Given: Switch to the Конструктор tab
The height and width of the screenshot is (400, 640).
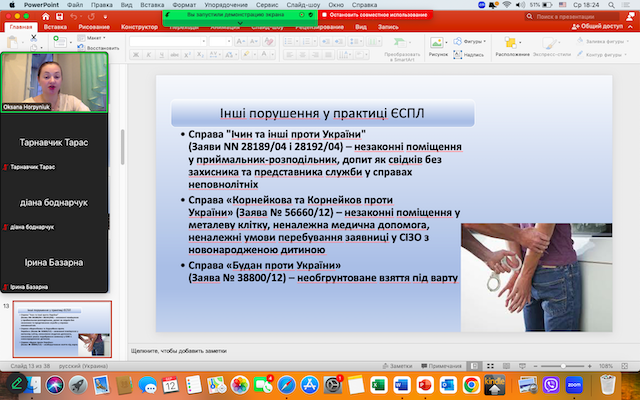Looking at the screenshot, I should 139,27.
